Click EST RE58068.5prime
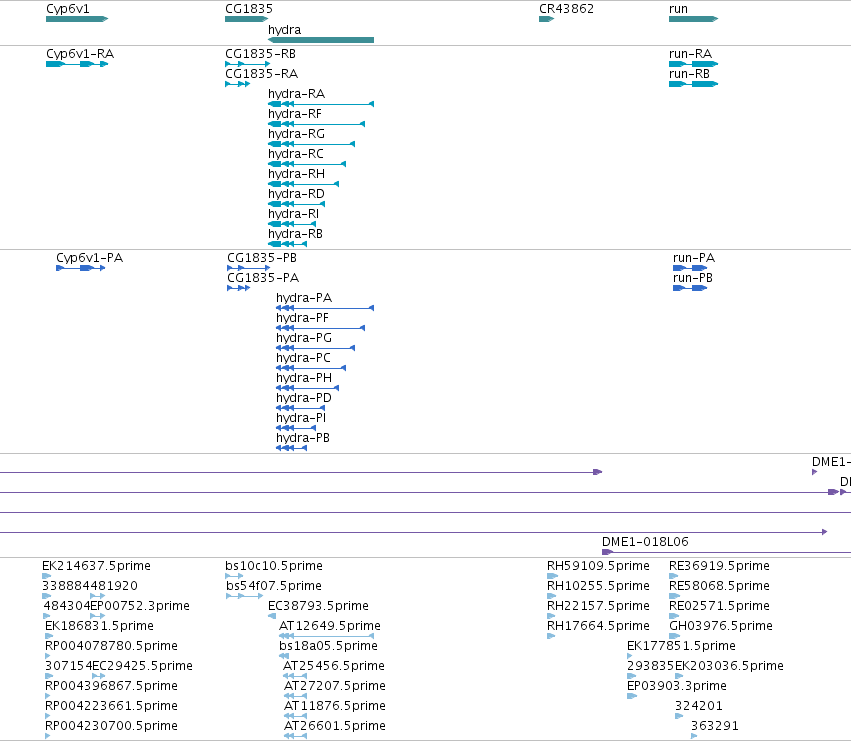851x741 pixels. (x=719, y=586)
